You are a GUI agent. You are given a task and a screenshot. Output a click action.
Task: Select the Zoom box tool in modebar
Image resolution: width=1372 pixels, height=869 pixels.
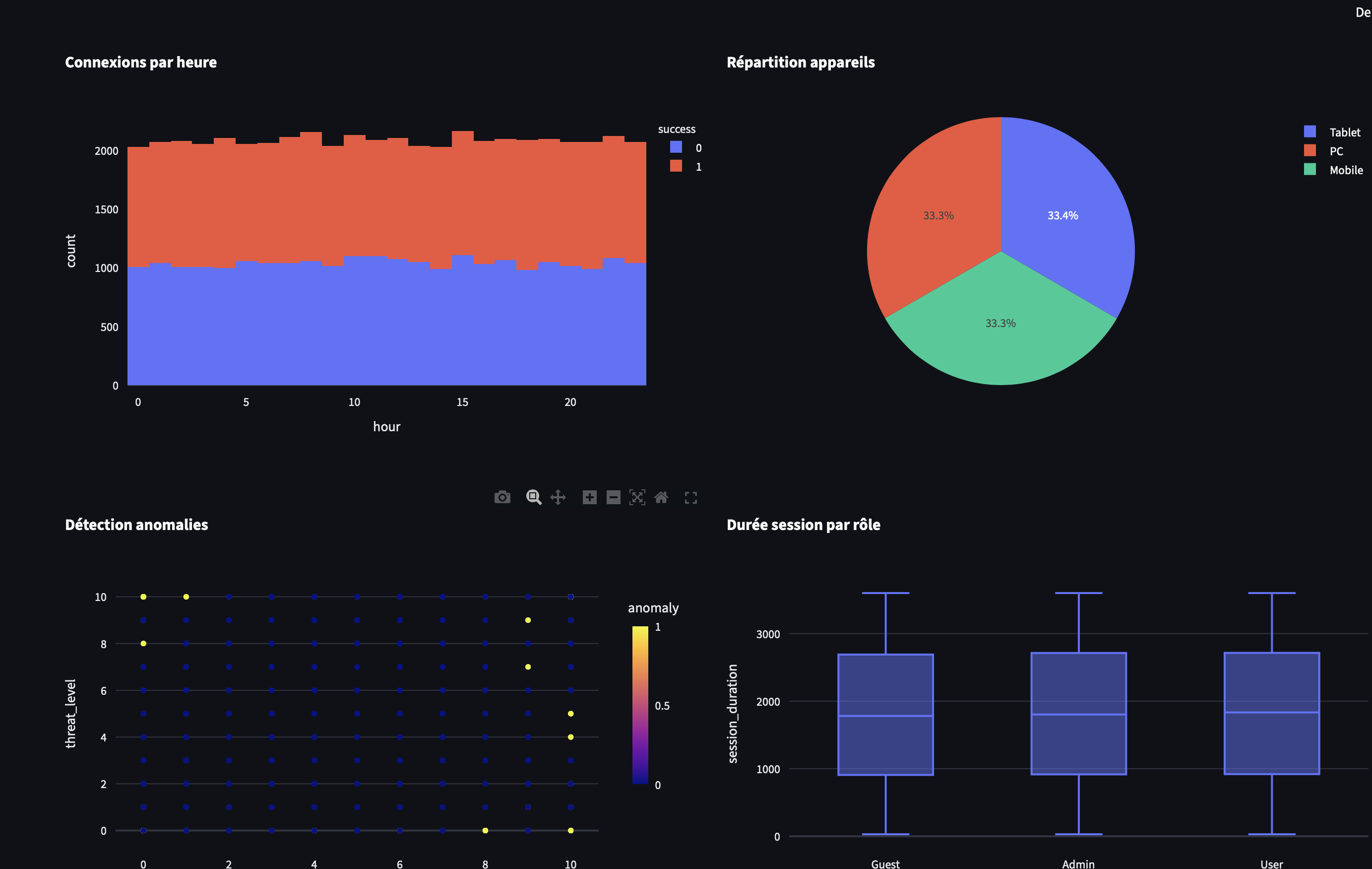(x=533, y=497)
